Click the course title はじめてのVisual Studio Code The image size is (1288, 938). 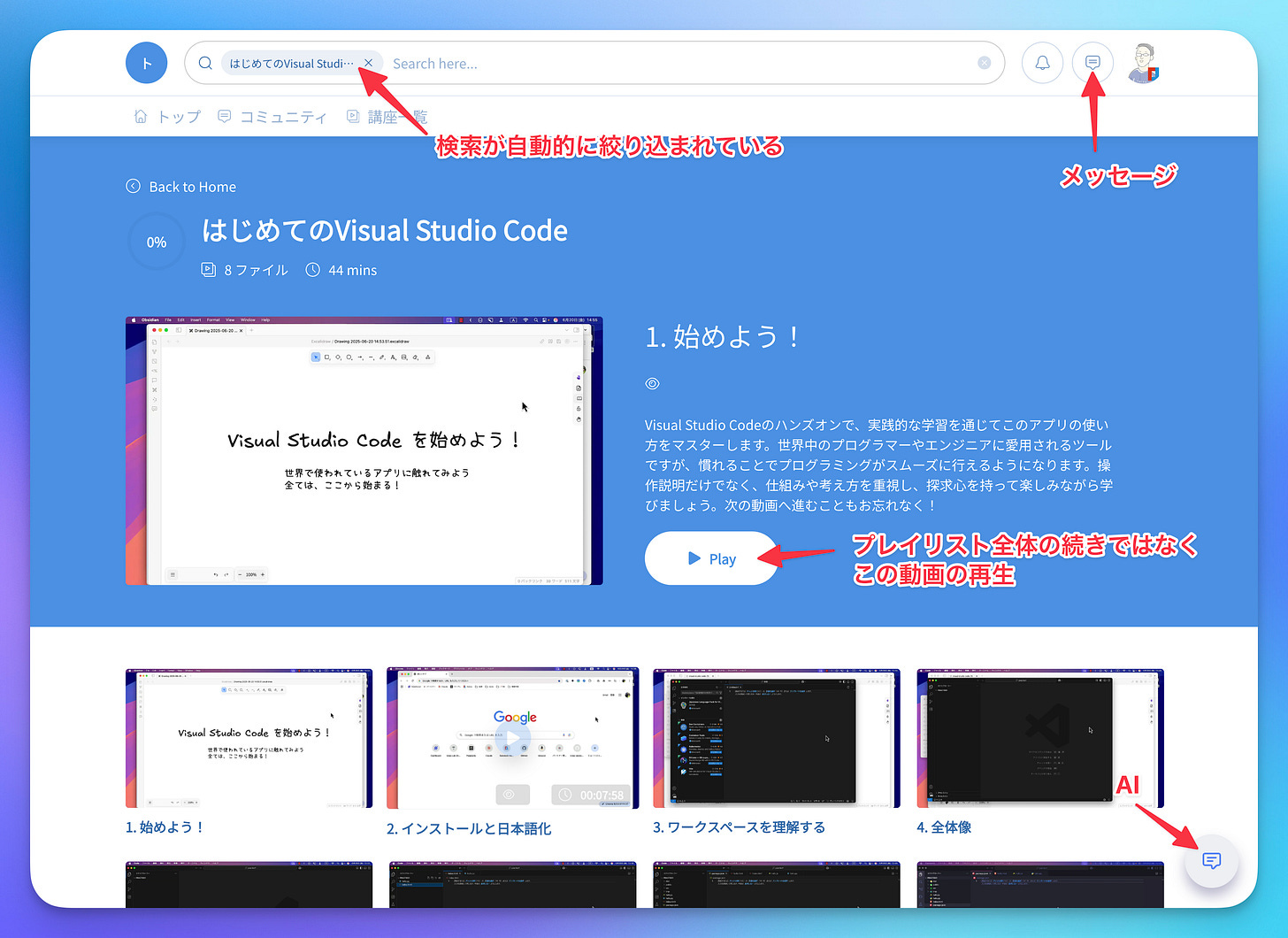click(x=385, y=231)
